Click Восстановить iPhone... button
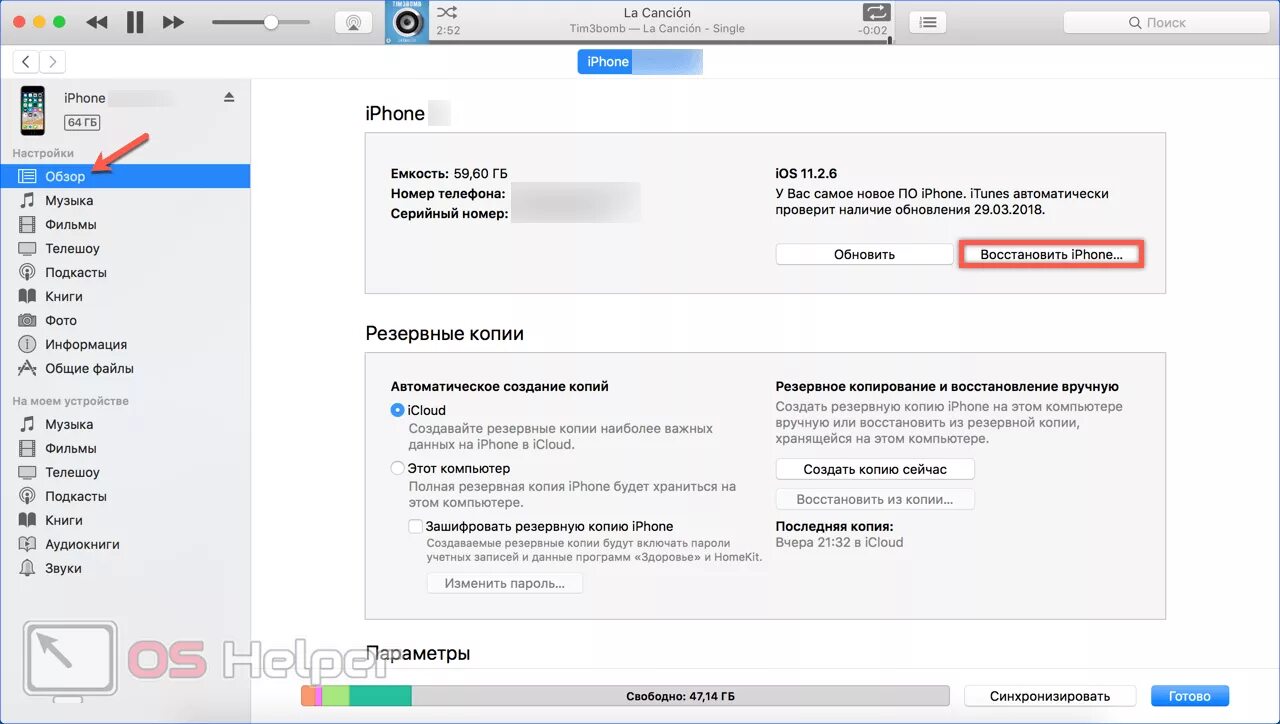Image resolution: width=1280 pixels, height=724 pixels. coord(1051,254)
